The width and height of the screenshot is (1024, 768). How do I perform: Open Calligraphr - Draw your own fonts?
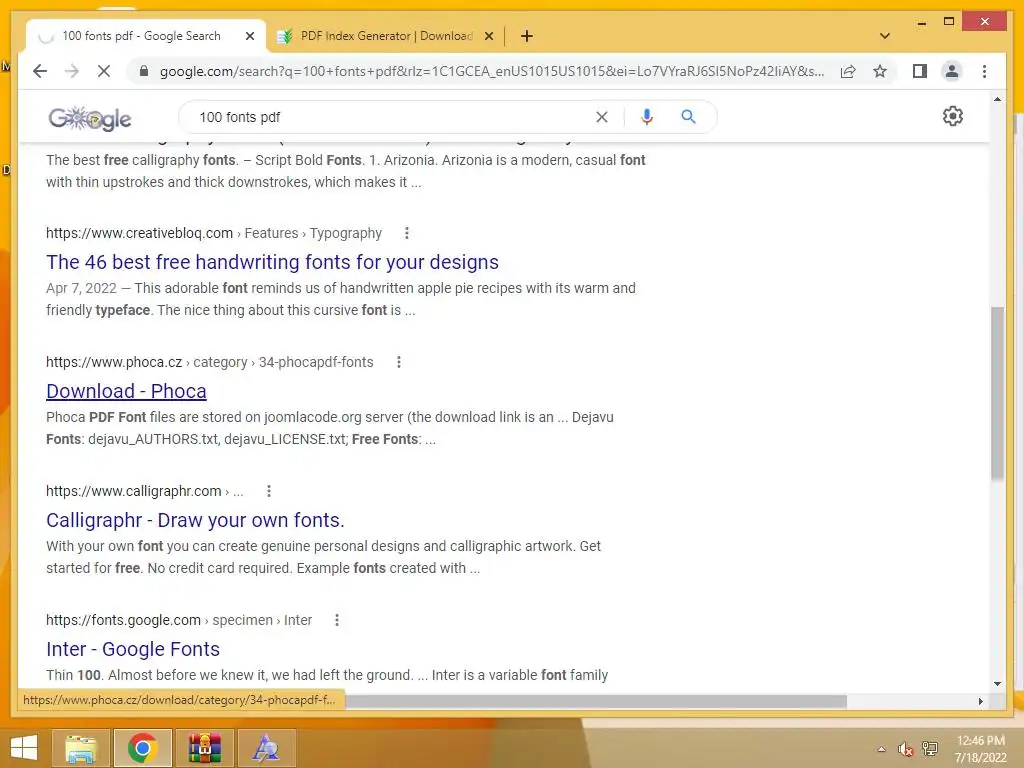pos(195,520)
